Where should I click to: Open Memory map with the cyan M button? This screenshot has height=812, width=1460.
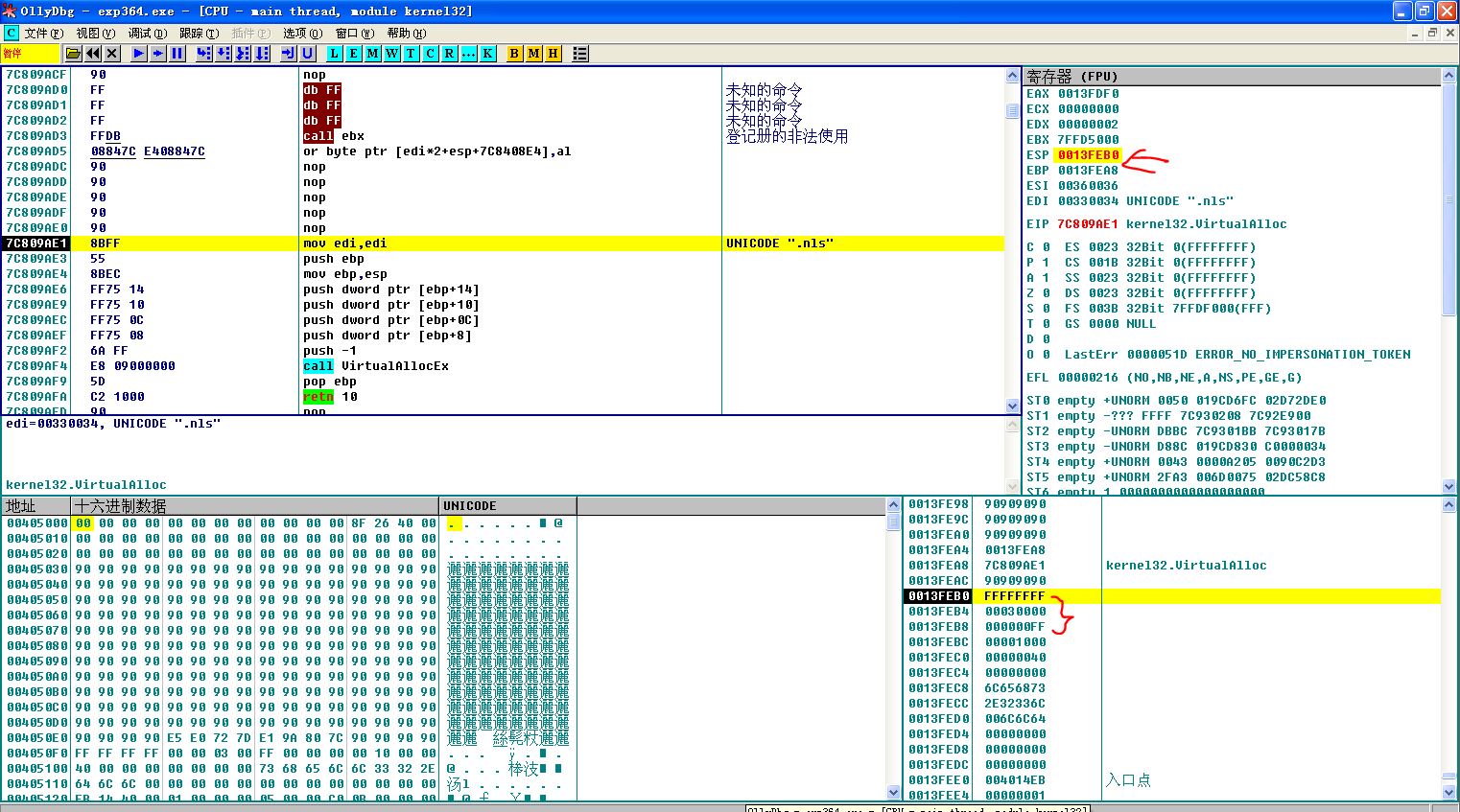[373, 54]
